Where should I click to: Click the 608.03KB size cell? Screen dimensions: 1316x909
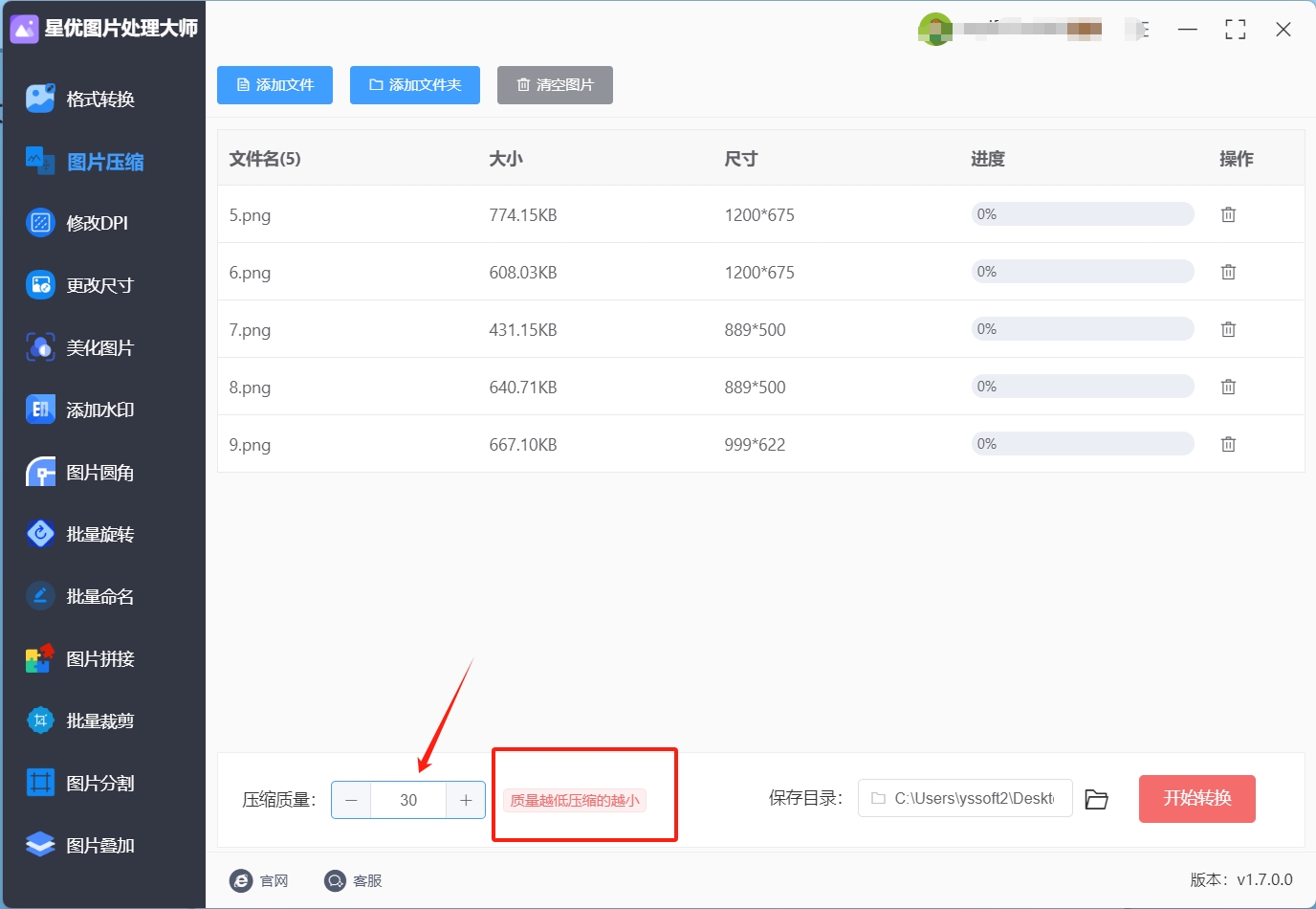(523, 273)
